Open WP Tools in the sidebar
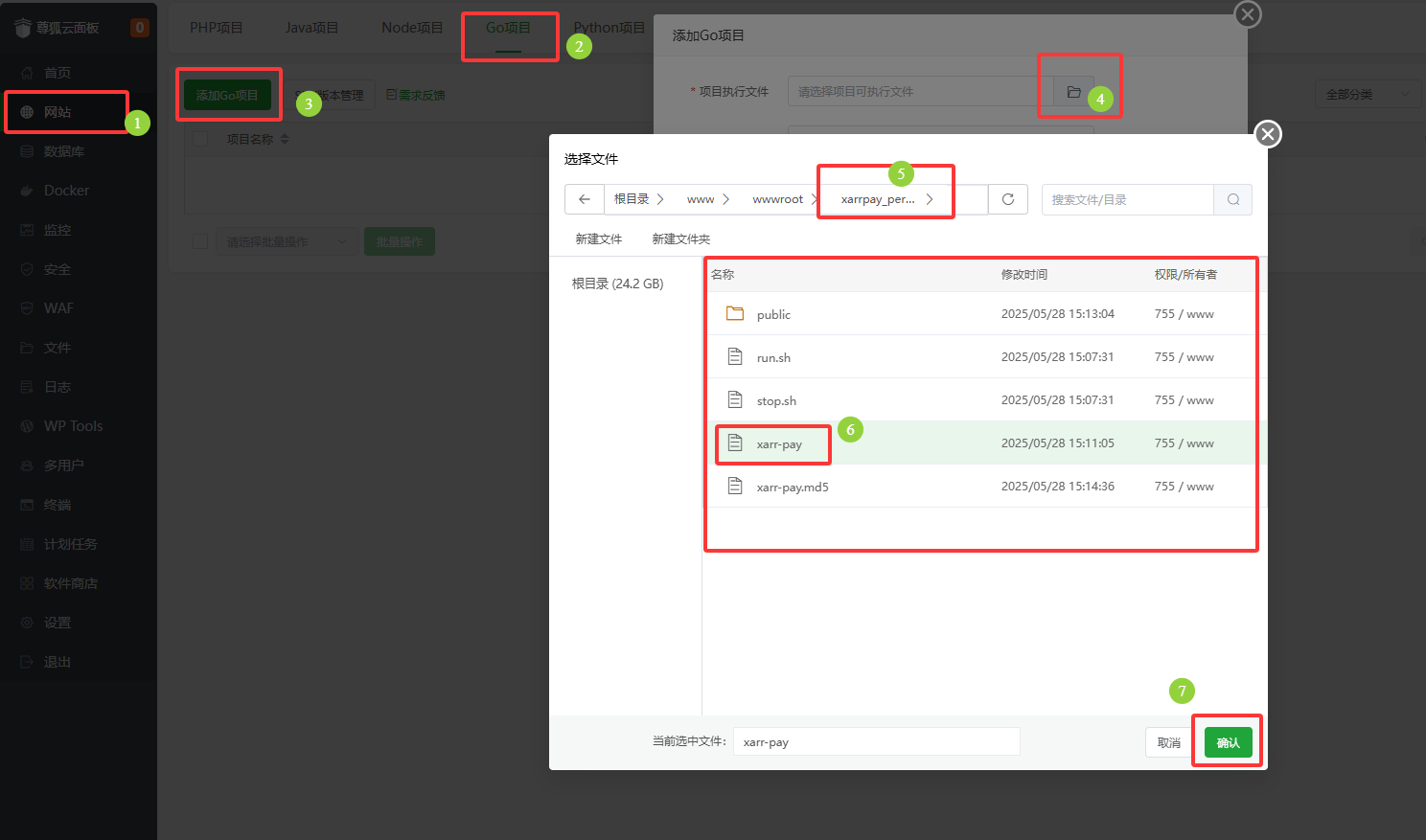 point(73,426)
